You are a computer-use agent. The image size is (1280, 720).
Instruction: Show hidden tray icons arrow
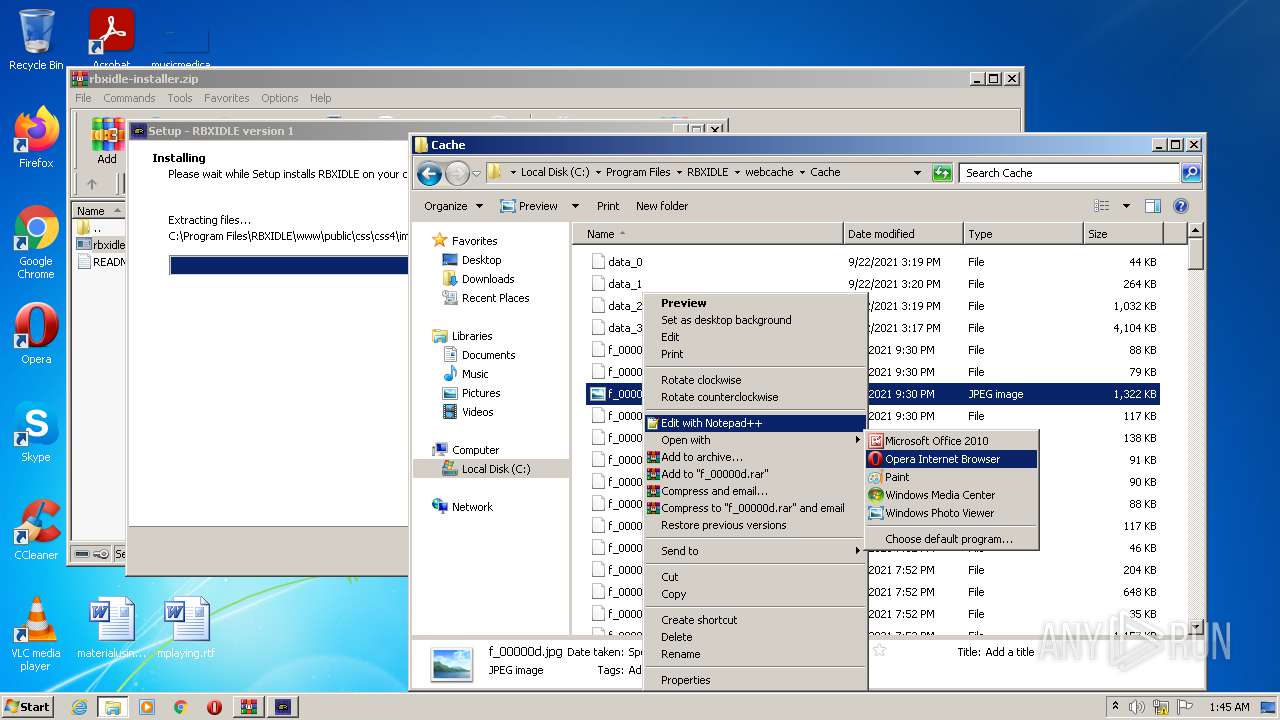pos(1115,707)
